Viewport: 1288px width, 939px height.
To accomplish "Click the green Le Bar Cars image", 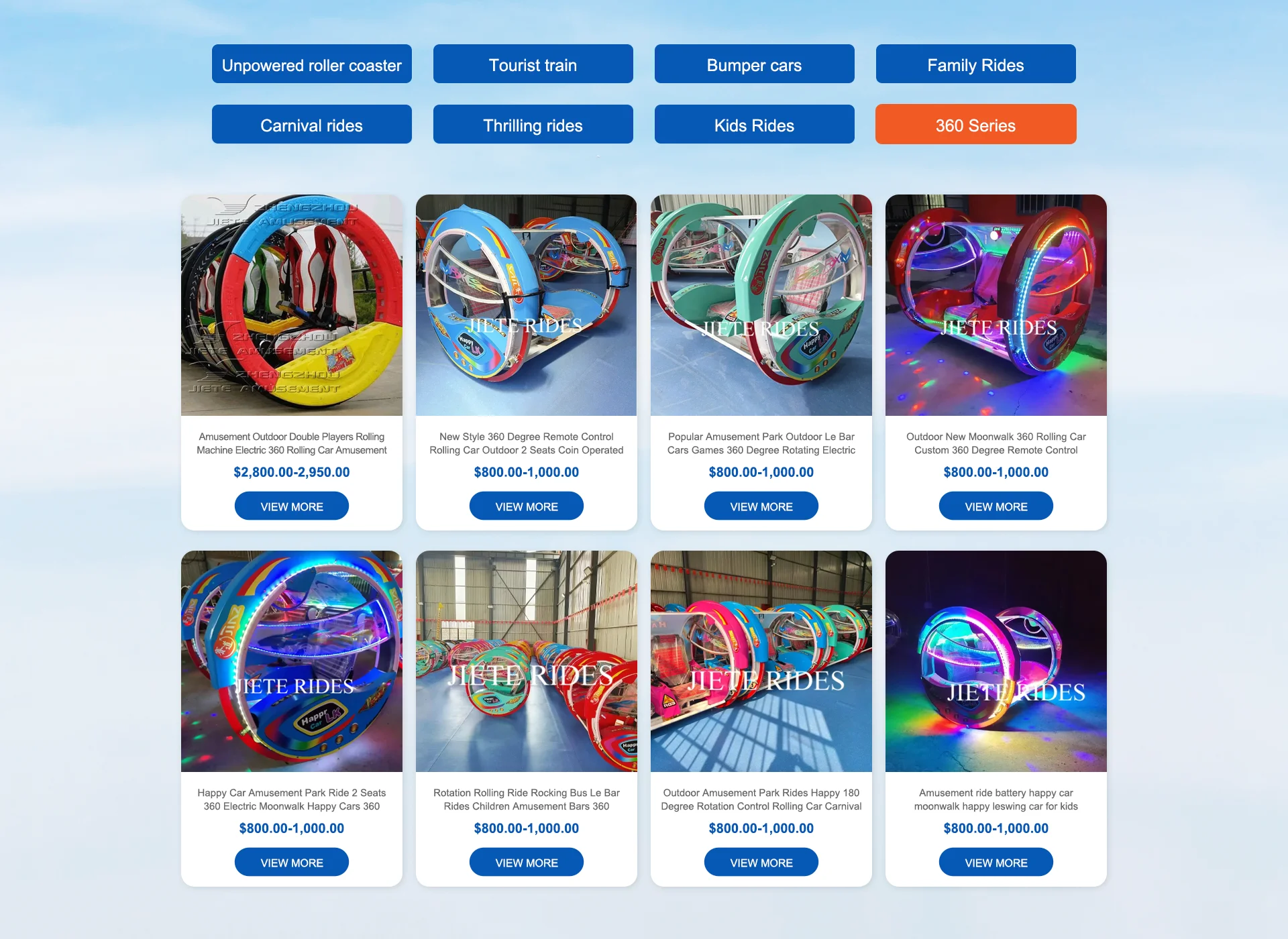I will [x=761, y=305].
